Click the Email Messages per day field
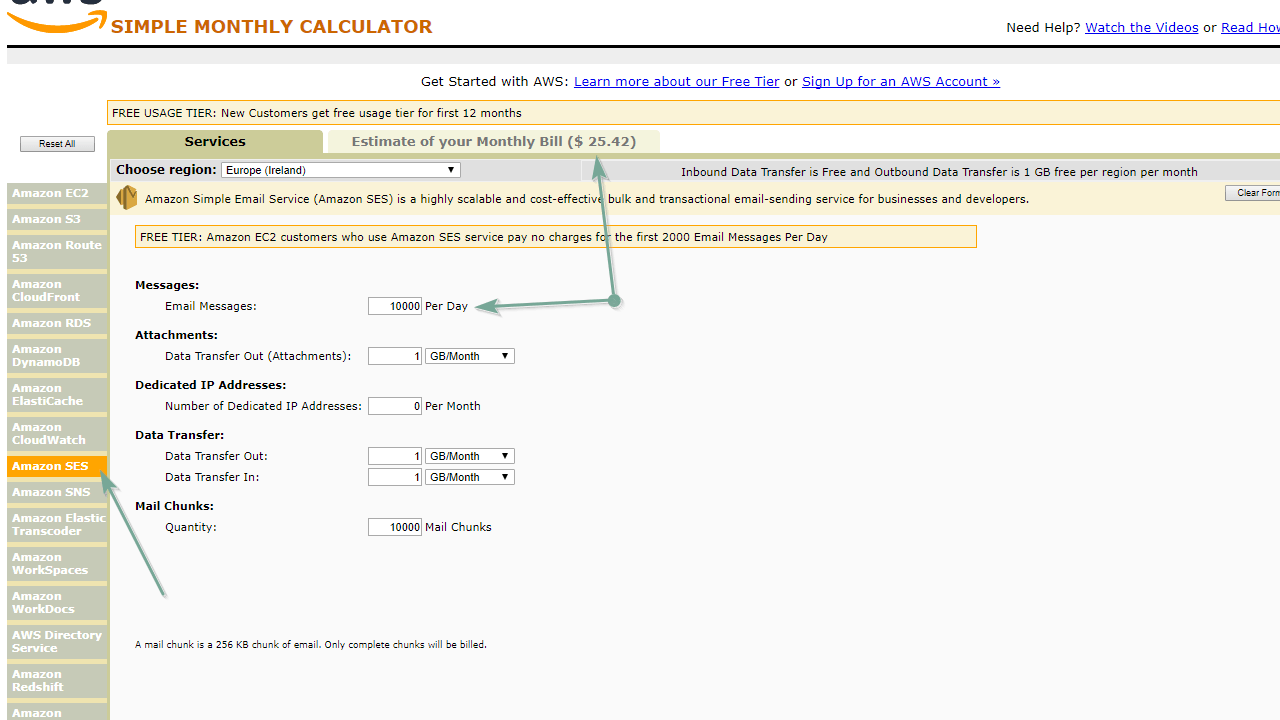 pos(395,306)
